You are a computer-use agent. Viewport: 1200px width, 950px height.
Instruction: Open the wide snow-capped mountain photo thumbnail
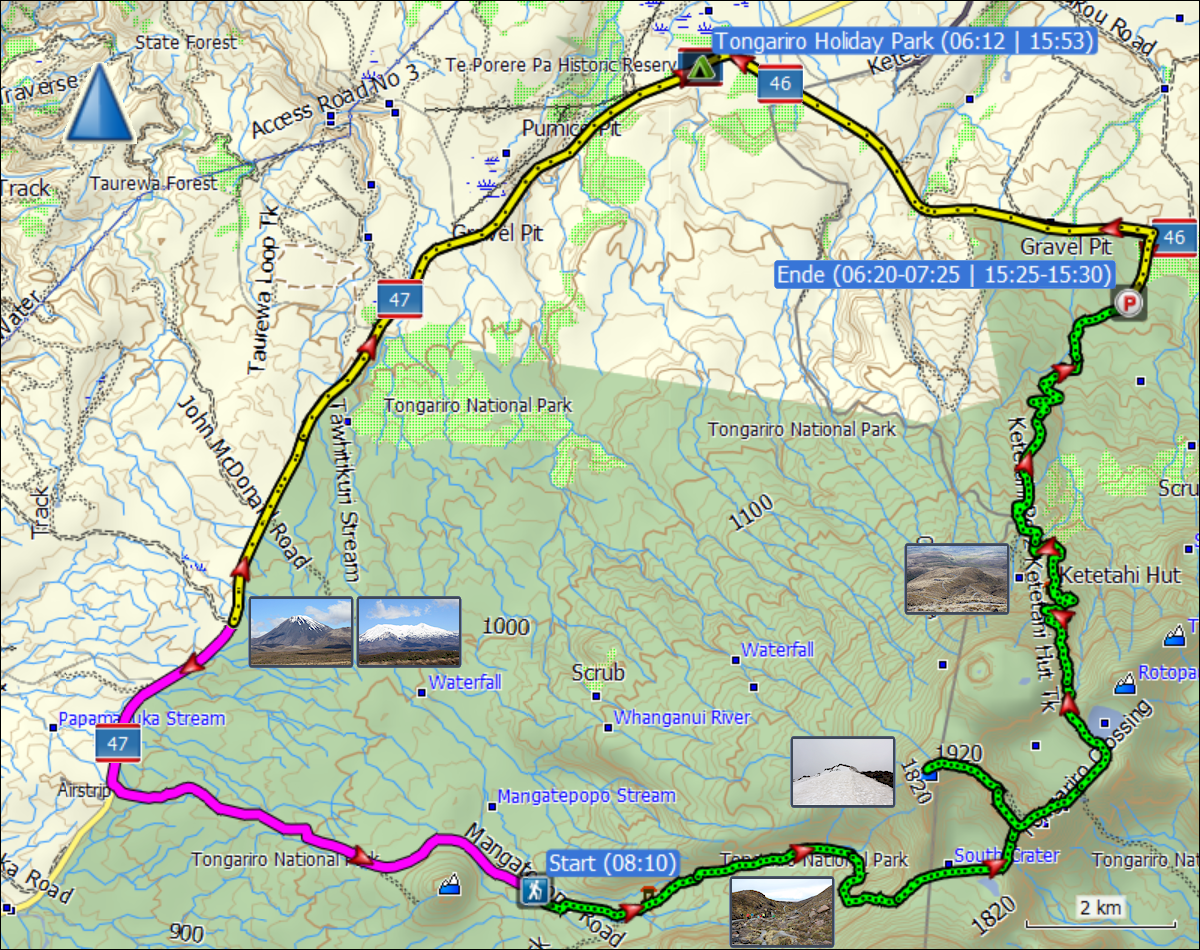coord(409,631)
